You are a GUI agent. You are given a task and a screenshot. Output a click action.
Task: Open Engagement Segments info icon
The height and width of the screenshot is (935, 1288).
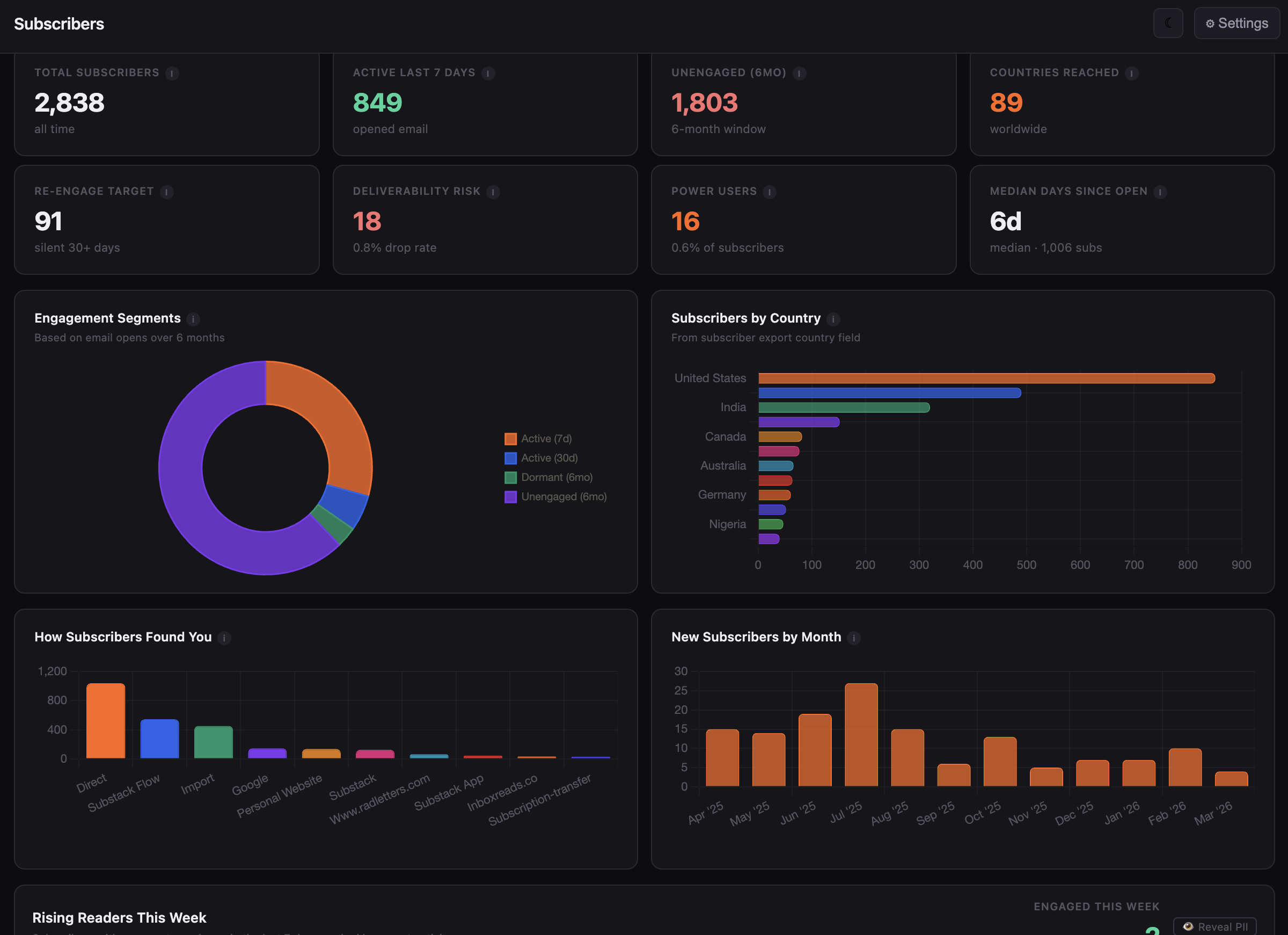pyautogui.click(x=193, y=319)
